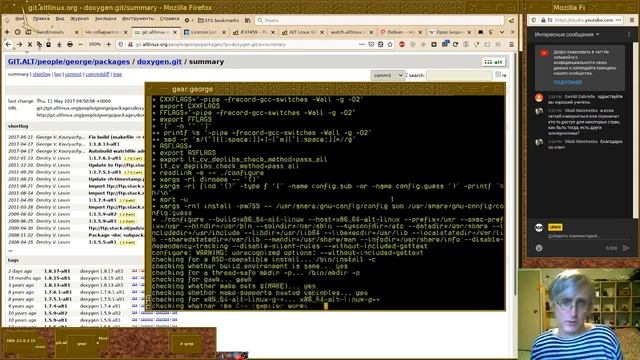Open the STG bookmarks folder
This screenshot has width=640, height=360.
pyautogui.click(x=218, y=20)
